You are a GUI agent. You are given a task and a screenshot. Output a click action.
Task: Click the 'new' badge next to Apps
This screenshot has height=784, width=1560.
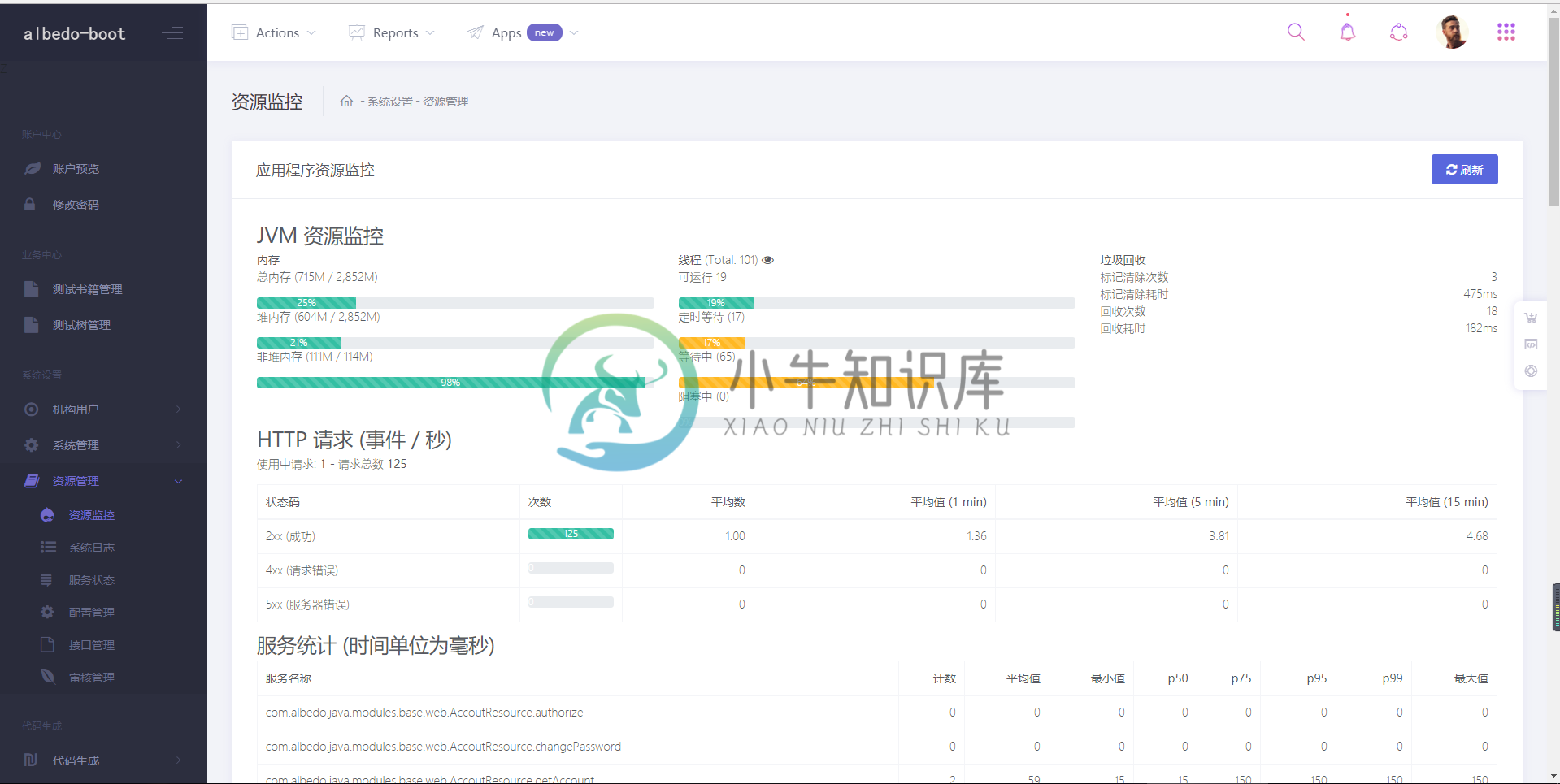(545, 32)
